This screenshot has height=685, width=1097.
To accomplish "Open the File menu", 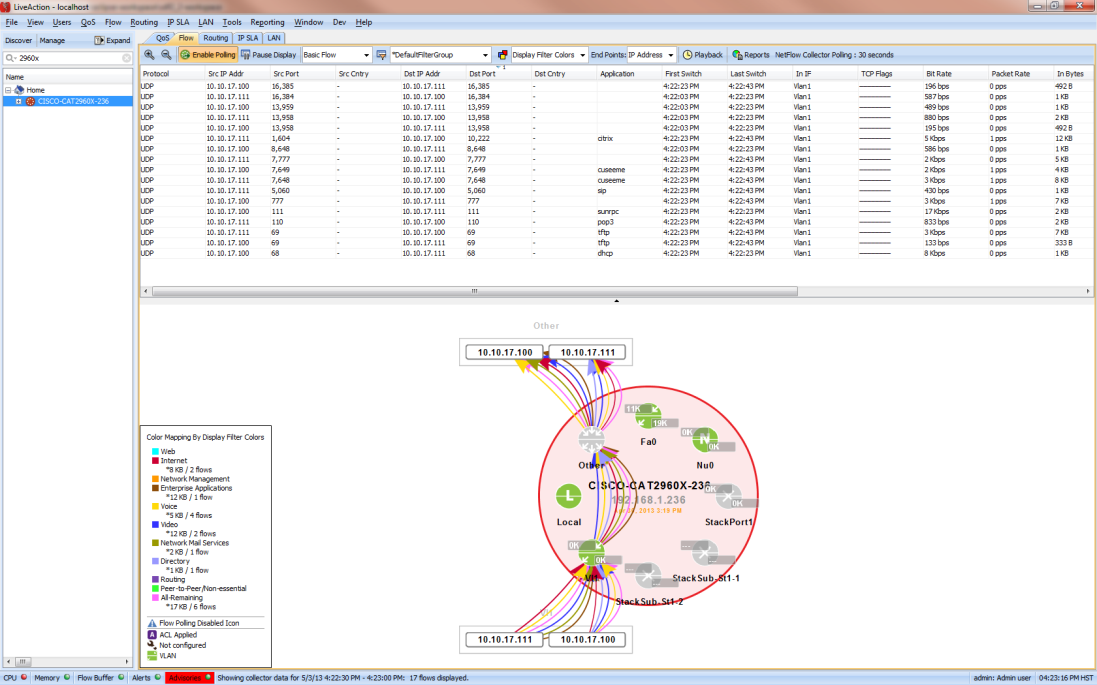I will [12, 22].
